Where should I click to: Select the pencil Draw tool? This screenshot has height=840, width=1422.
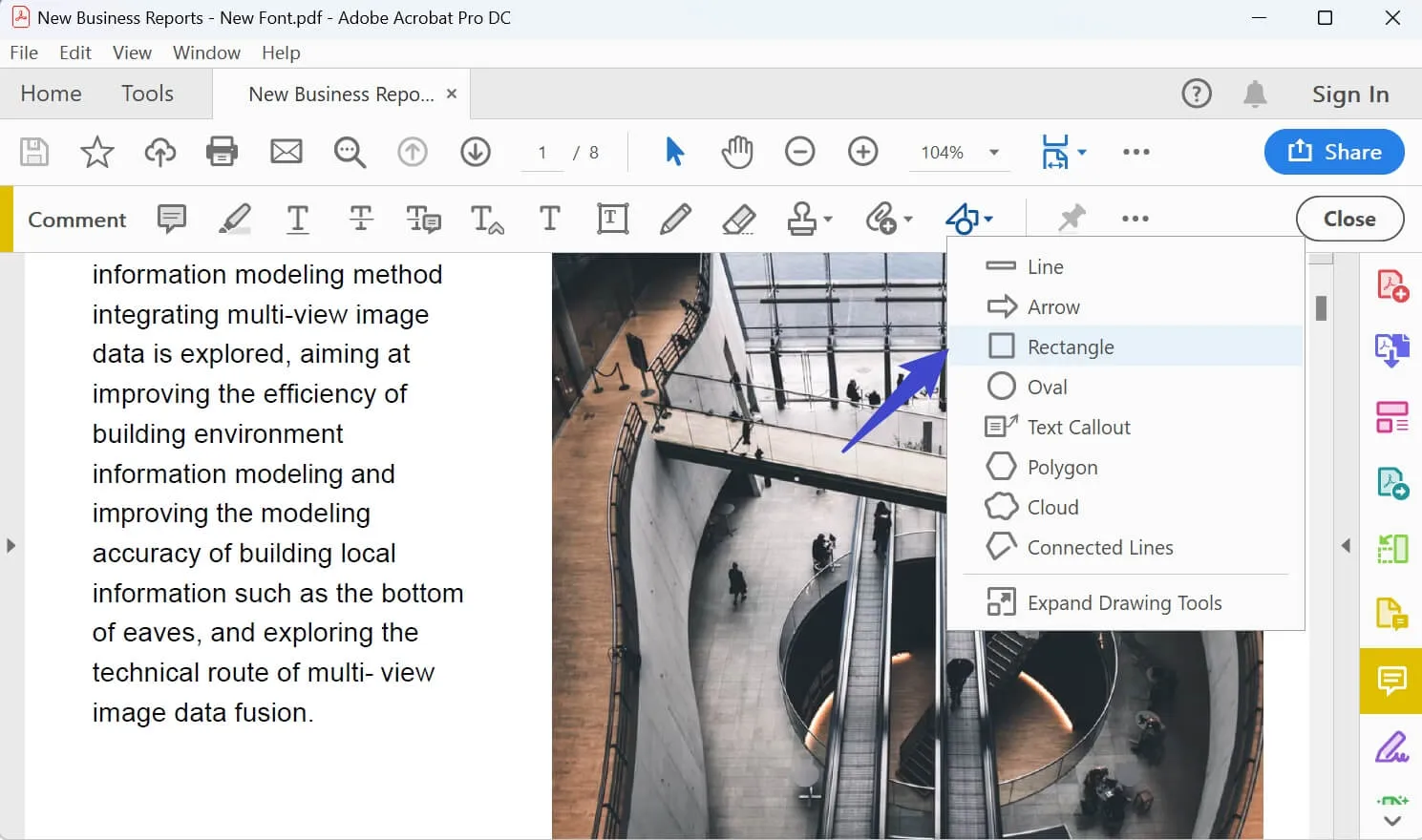click(675, 219)
